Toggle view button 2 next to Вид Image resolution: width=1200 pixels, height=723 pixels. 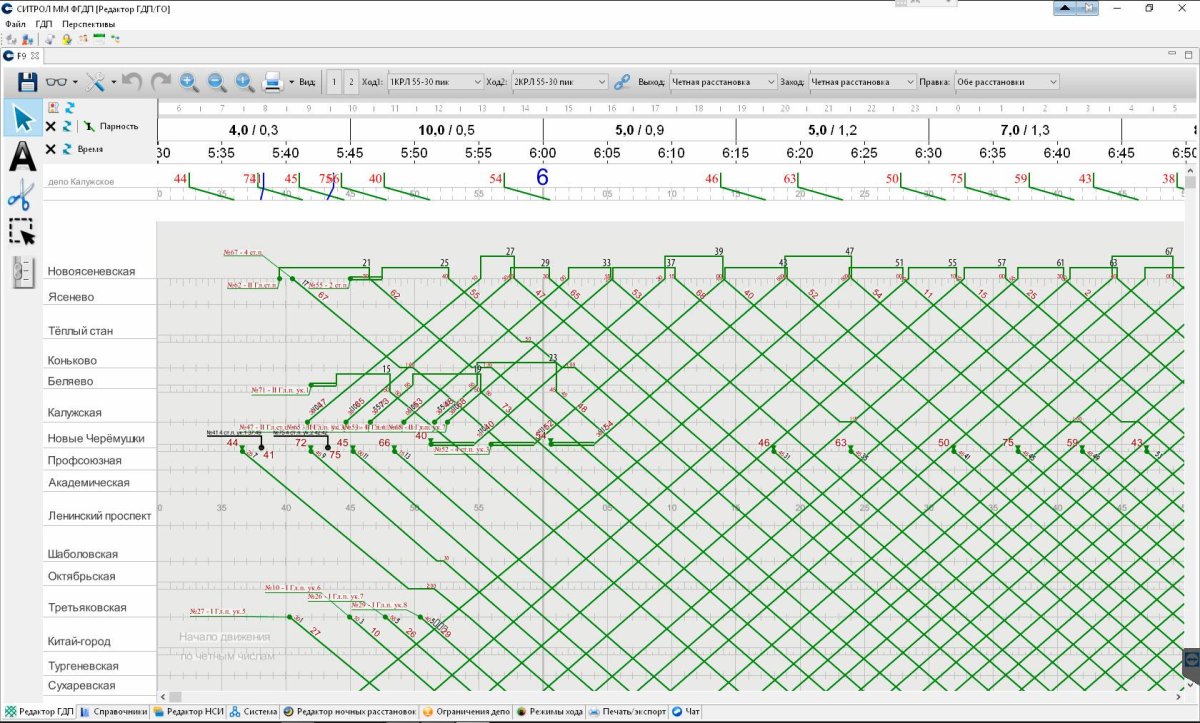pyautogui.click(x=350, y=82)
